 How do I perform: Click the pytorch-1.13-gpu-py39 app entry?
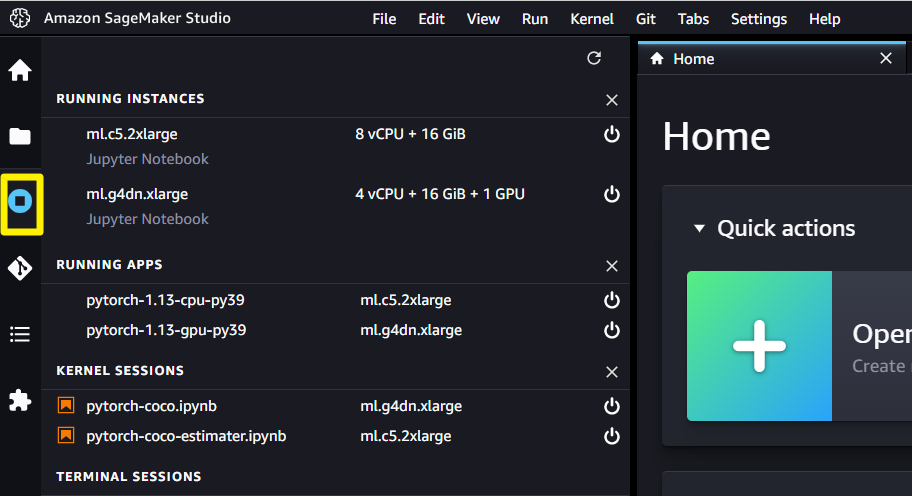tap(166, 330)
